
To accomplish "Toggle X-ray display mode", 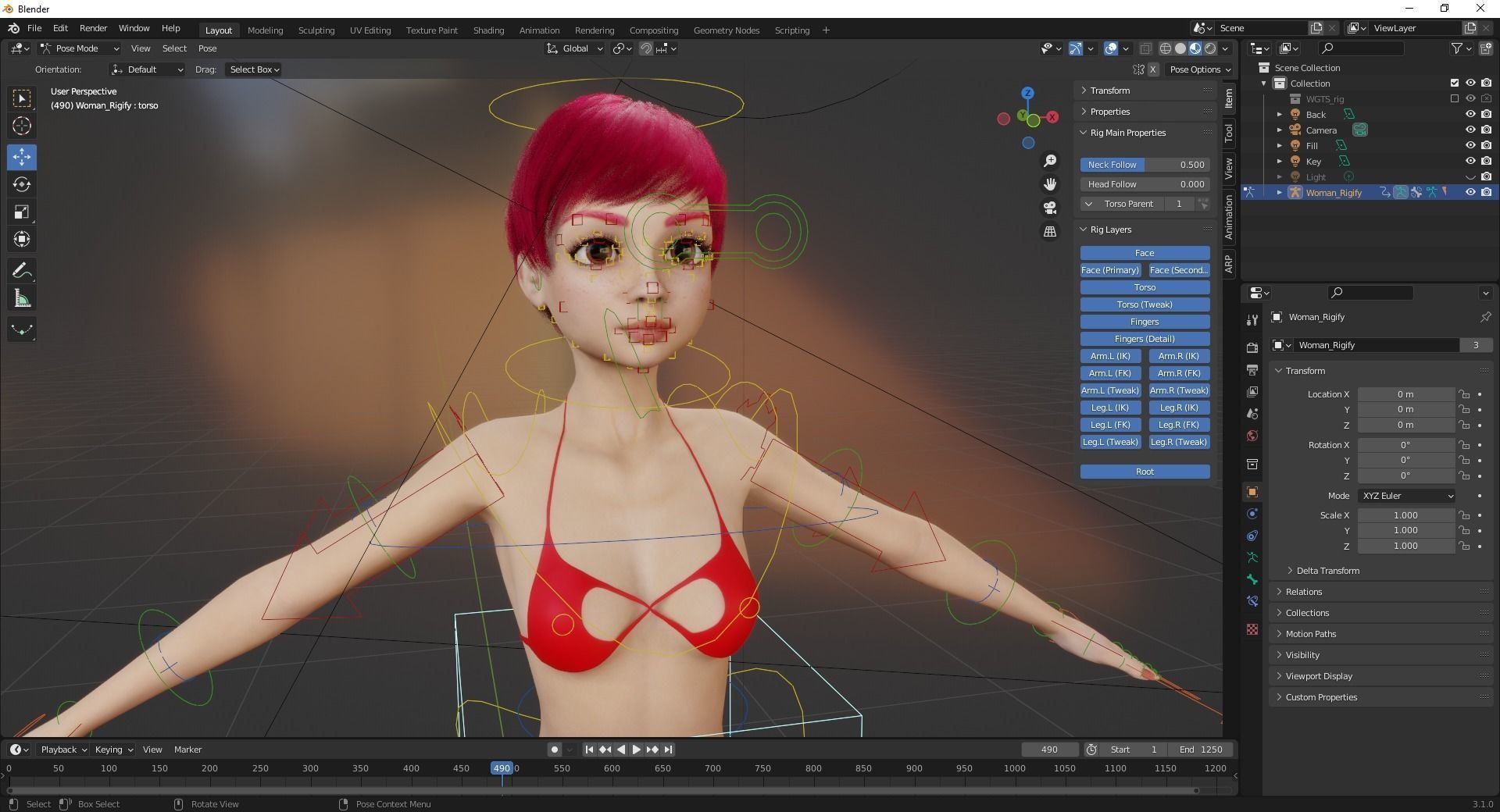I will pyautogui.click(x=1146, y=48).
